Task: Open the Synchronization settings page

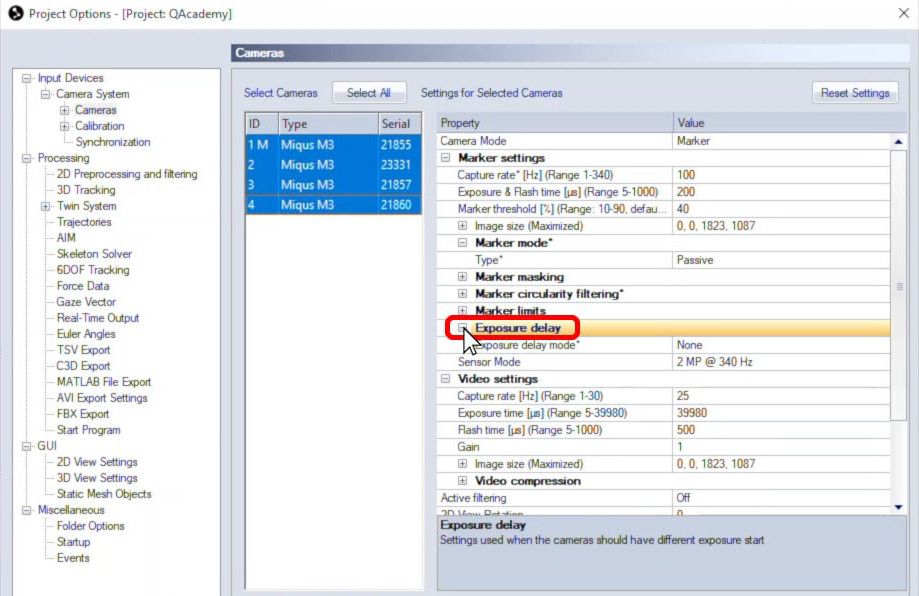Action: (x=113, y=142)
